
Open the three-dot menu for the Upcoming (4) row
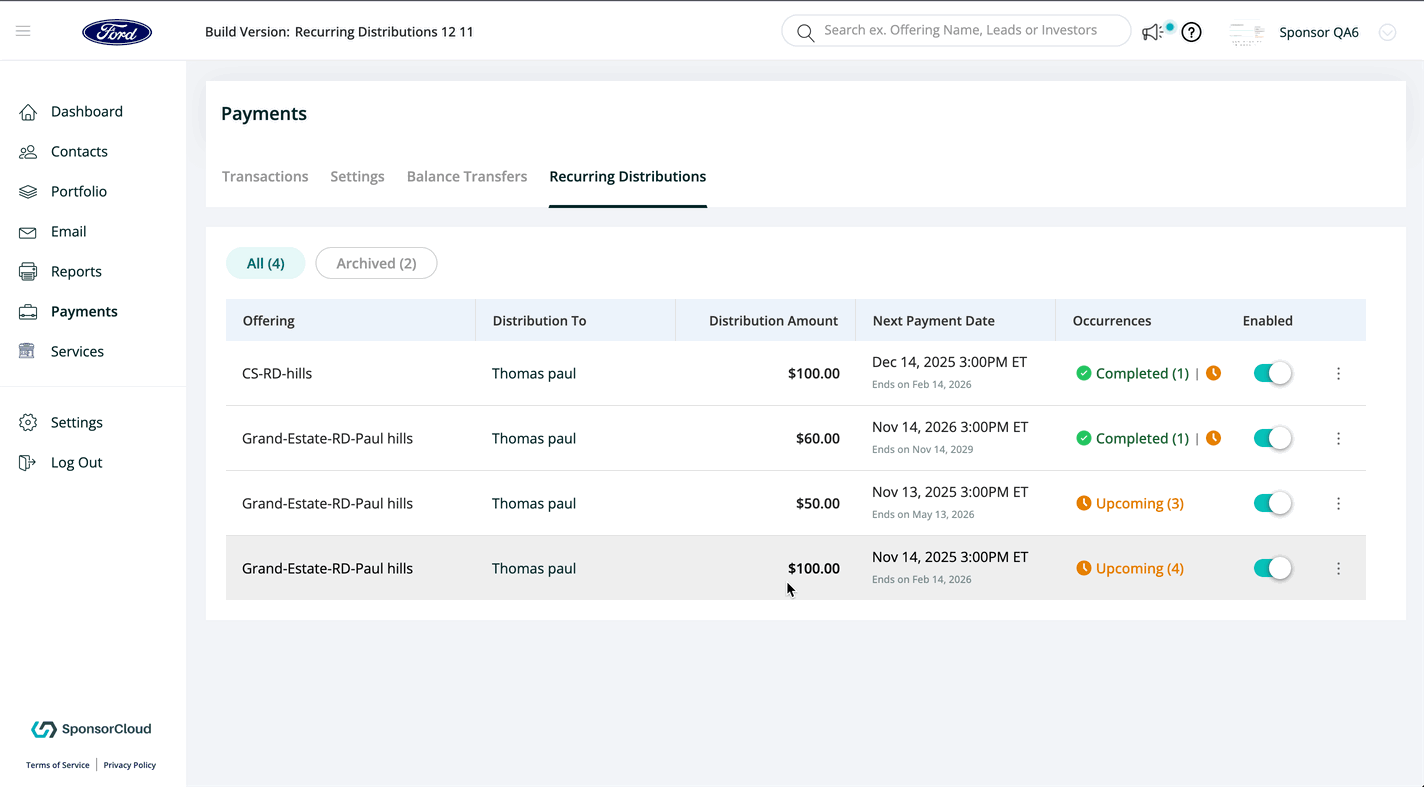point(1338,568)
